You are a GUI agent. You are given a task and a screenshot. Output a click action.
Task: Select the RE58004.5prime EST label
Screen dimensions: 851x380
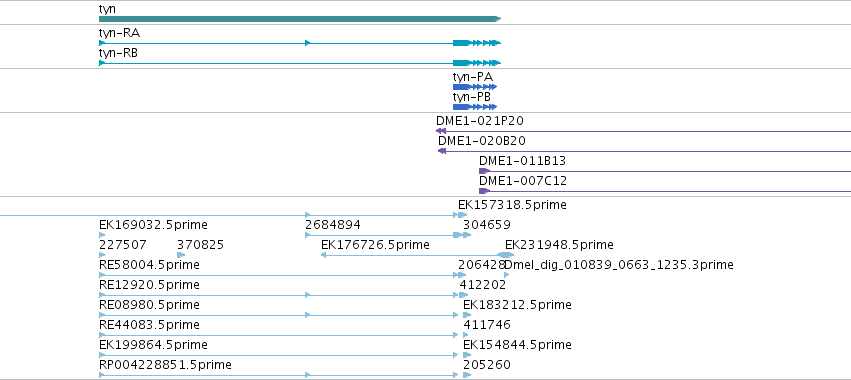click(149, 265)
